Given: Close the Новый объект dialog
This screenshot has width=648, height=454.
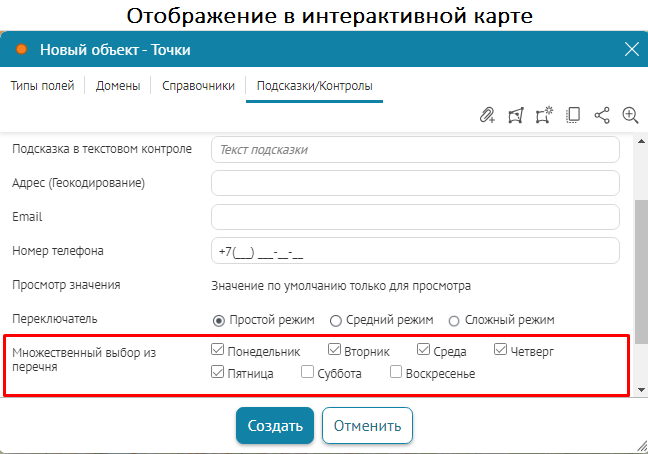Looking at the screenshot, I should tap(631, 49).
